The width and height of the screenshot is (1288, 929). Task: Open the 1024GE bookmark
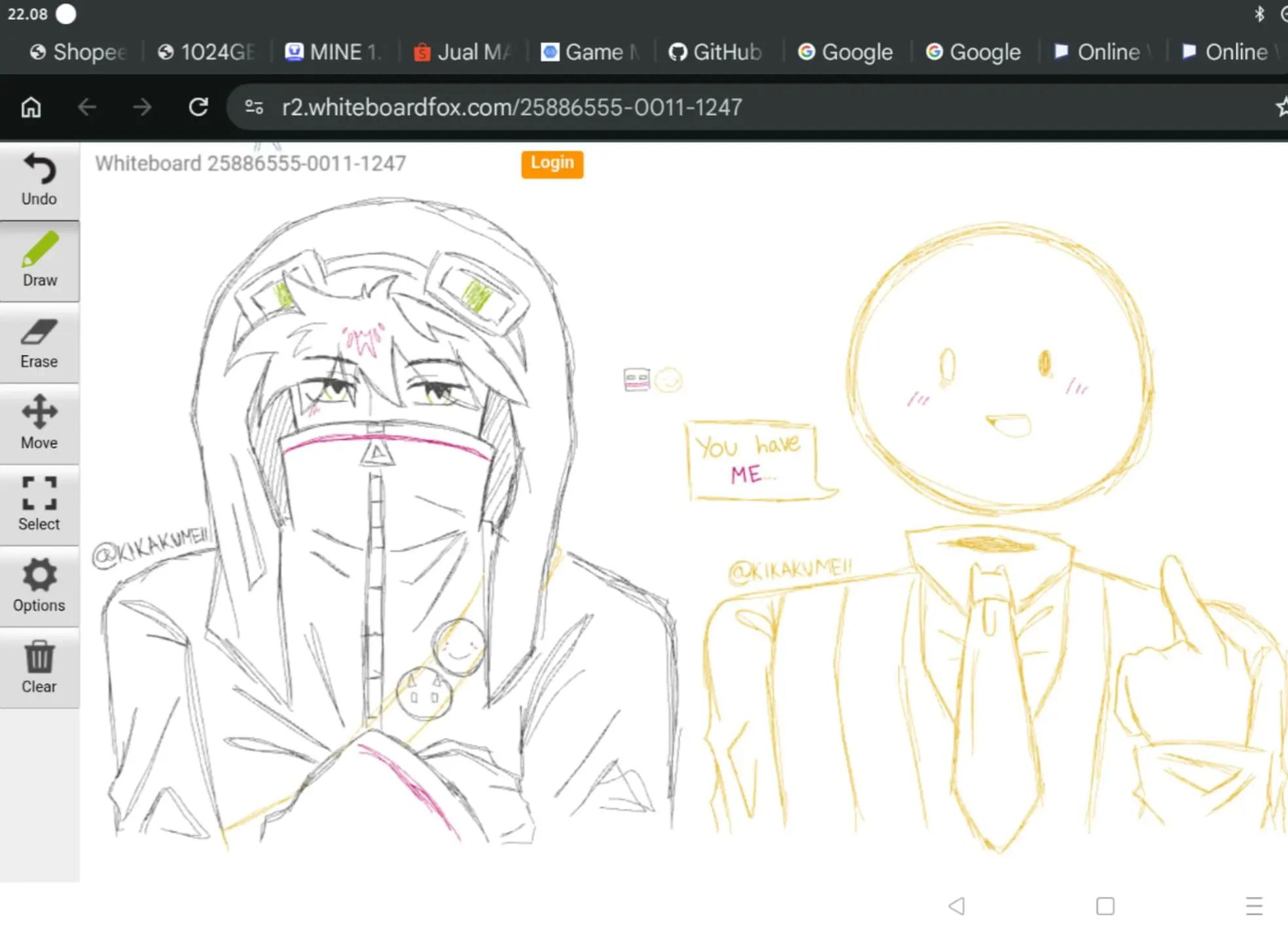point(206,52)
